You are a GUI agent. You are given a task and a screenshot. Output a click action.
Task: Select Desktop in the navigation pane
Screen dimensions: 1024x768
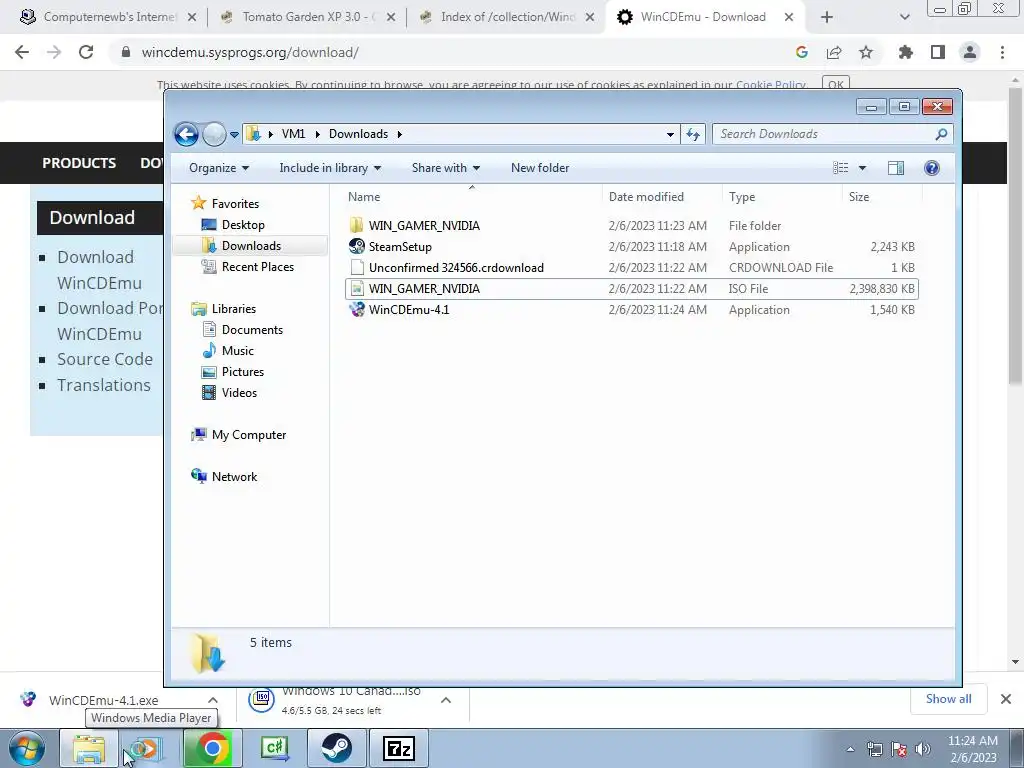[233, 225]
